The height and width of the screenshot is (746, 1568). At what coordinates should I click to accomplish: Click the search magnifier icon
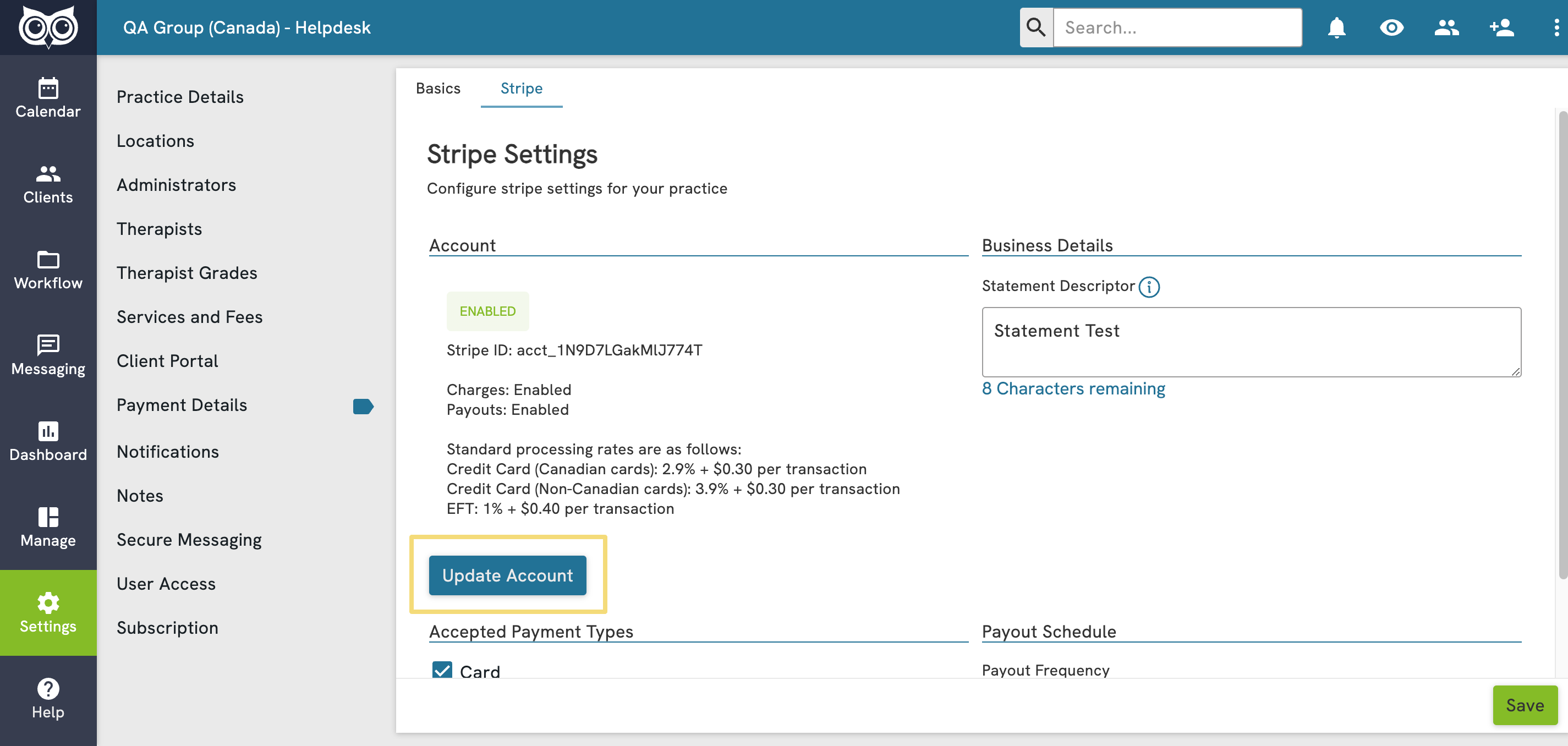1036,28
